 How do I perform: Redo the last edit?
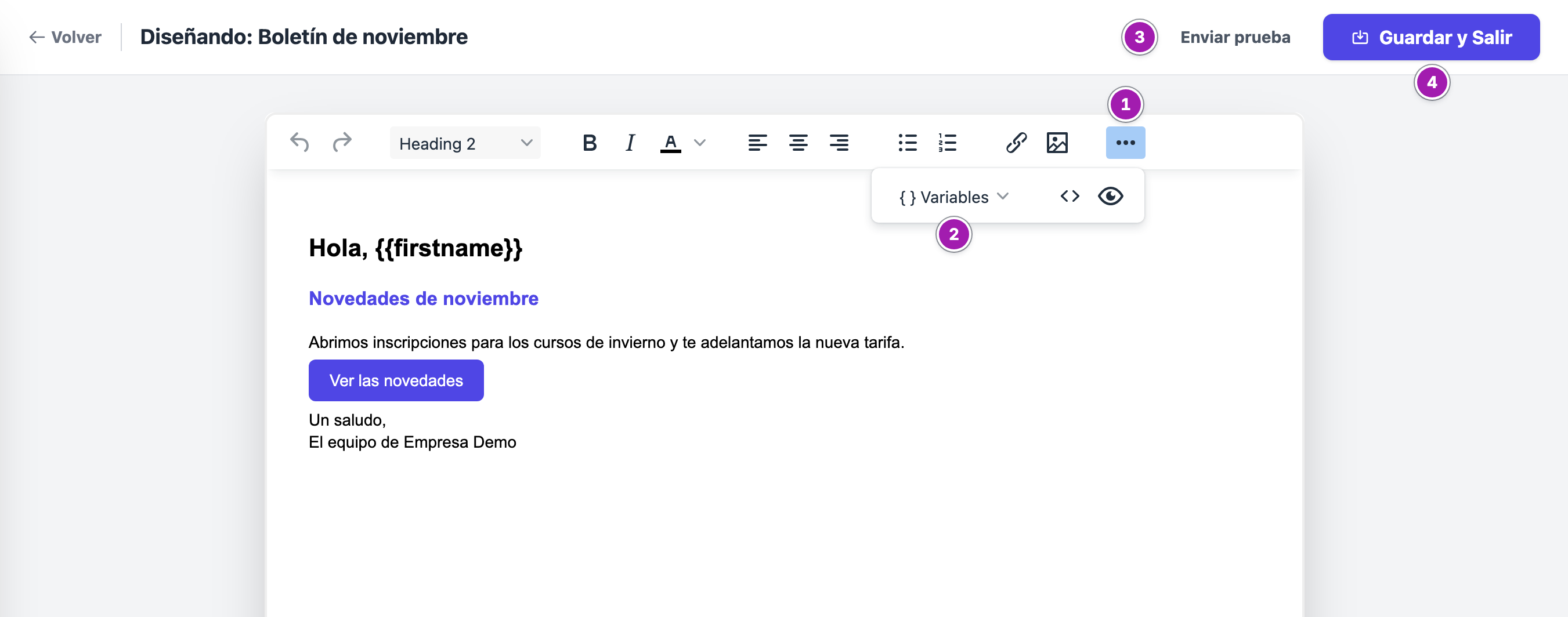tap(342, 143)
